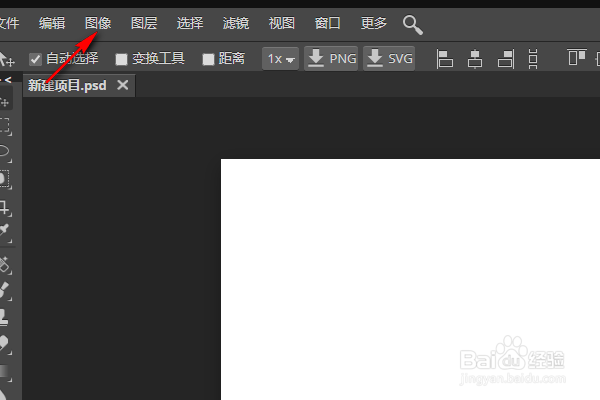The width and height of the screenshot is (600, 400).
Task: Switch to the 新建项目.psd tab
Action: 67,85
